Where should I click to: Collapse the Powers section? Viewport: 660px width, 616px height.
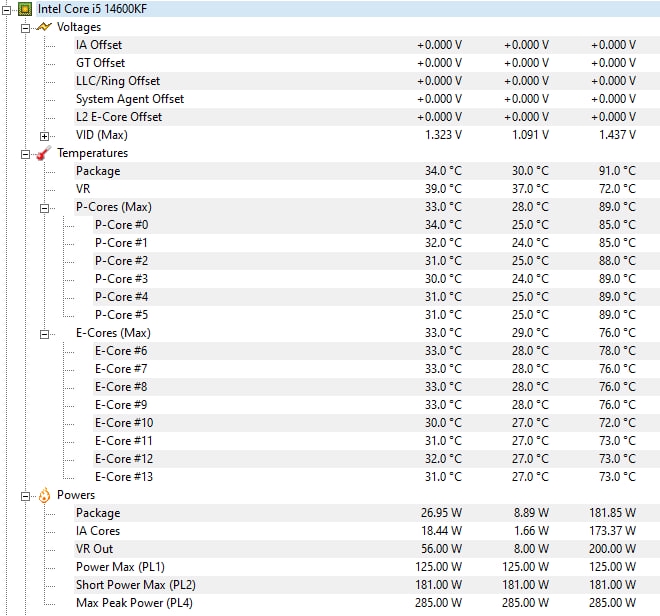pos(25,496)
